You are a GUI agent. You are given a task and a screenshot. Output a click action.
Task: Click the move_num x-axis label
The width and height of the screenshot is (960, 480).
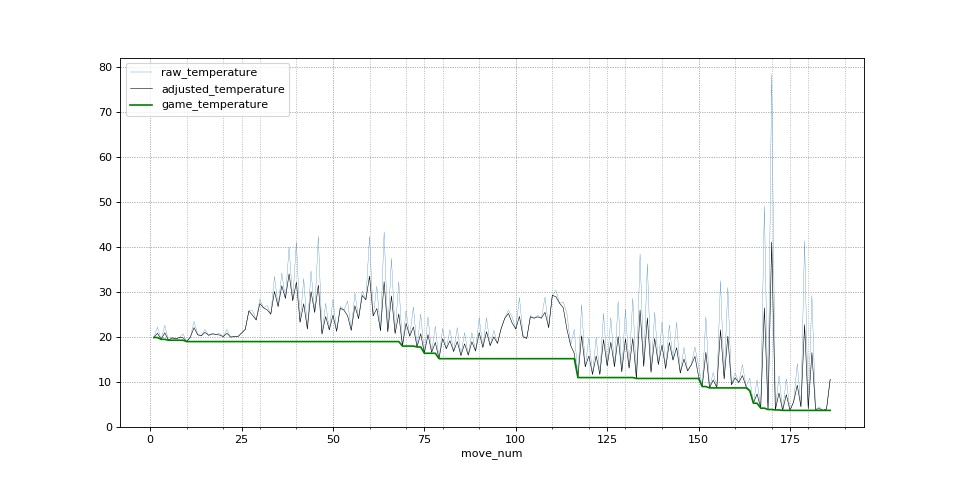491,454
